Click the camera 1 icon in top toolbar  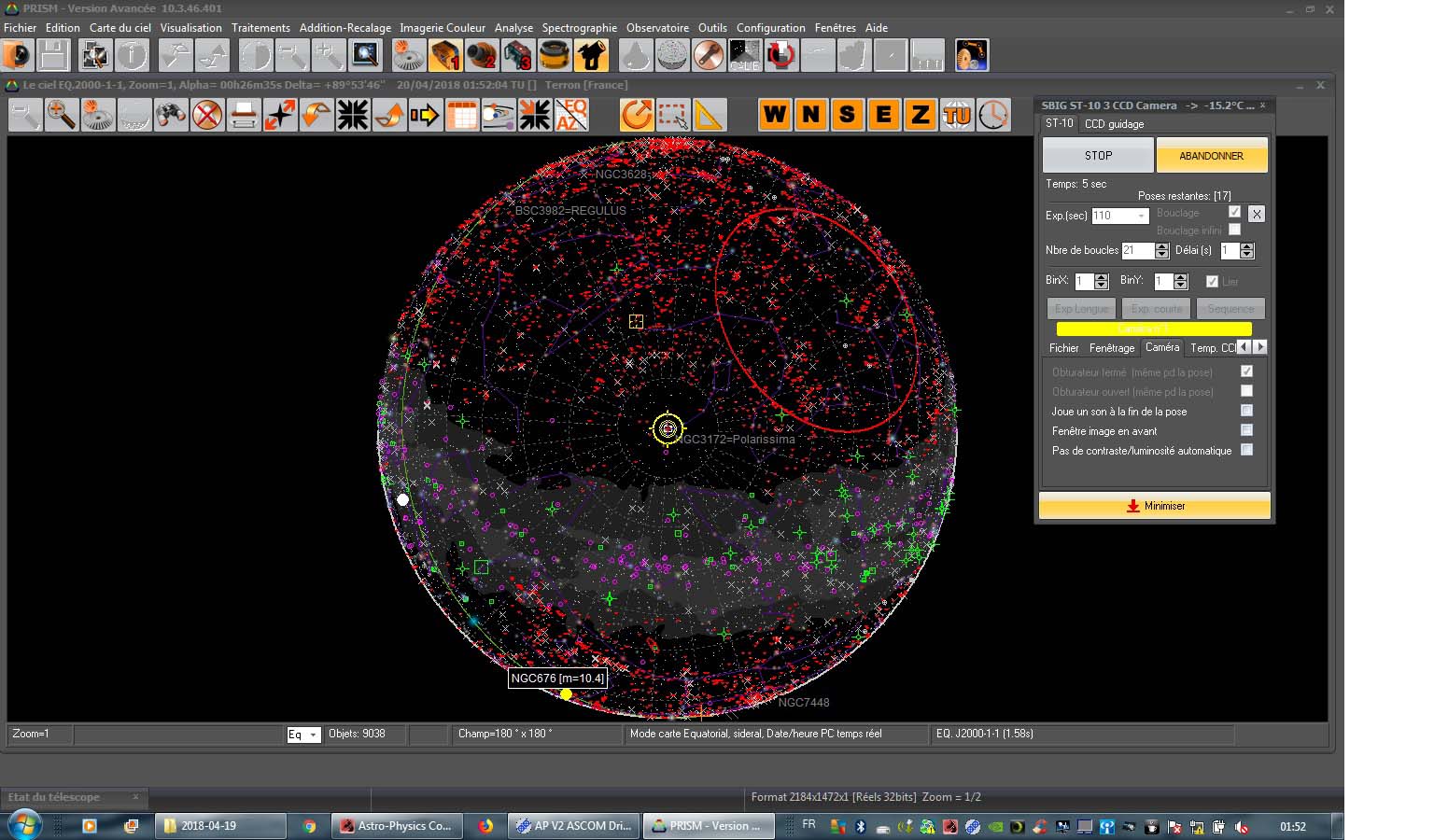coord(445,56)
